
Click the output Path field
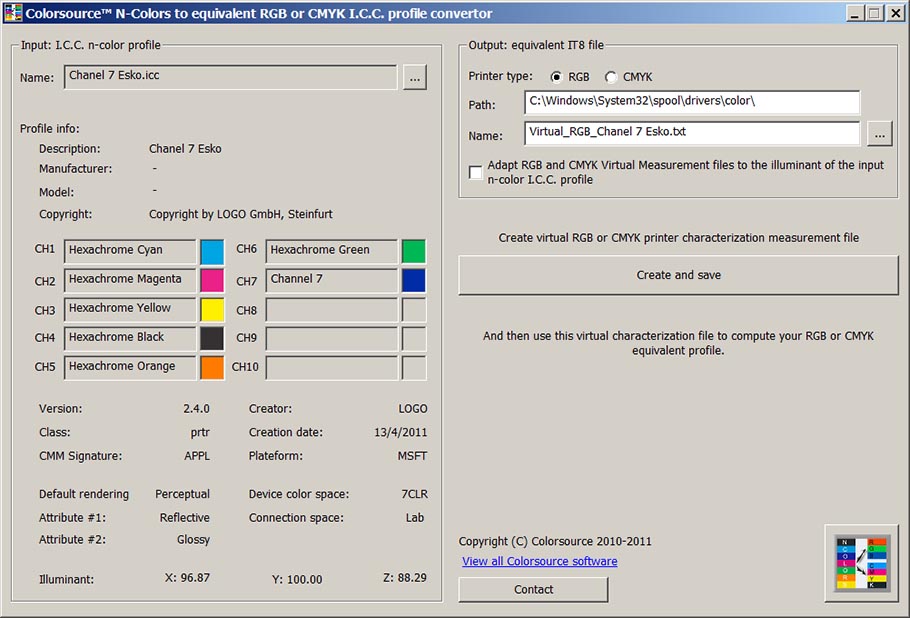pyautogui.click(x=692, y=102)
